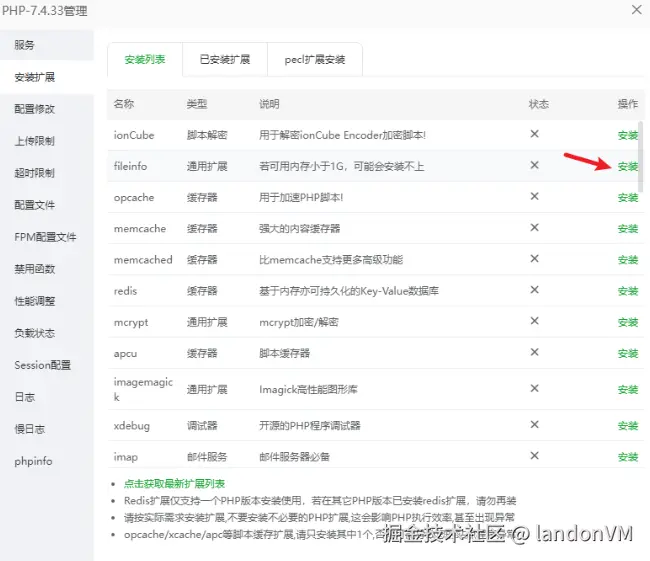Viewport: 650px width, 561px height.
Task: Select the redis name cell
Action: (125, 291)
